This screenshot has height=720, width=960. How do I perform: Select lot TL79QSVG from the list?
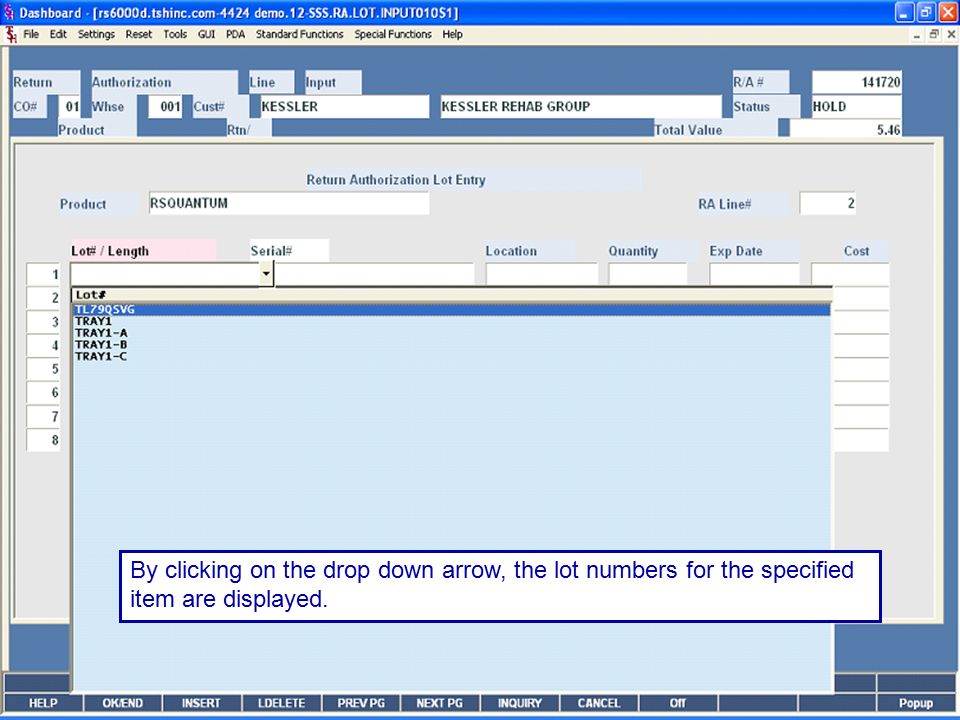tap(451, 310)
